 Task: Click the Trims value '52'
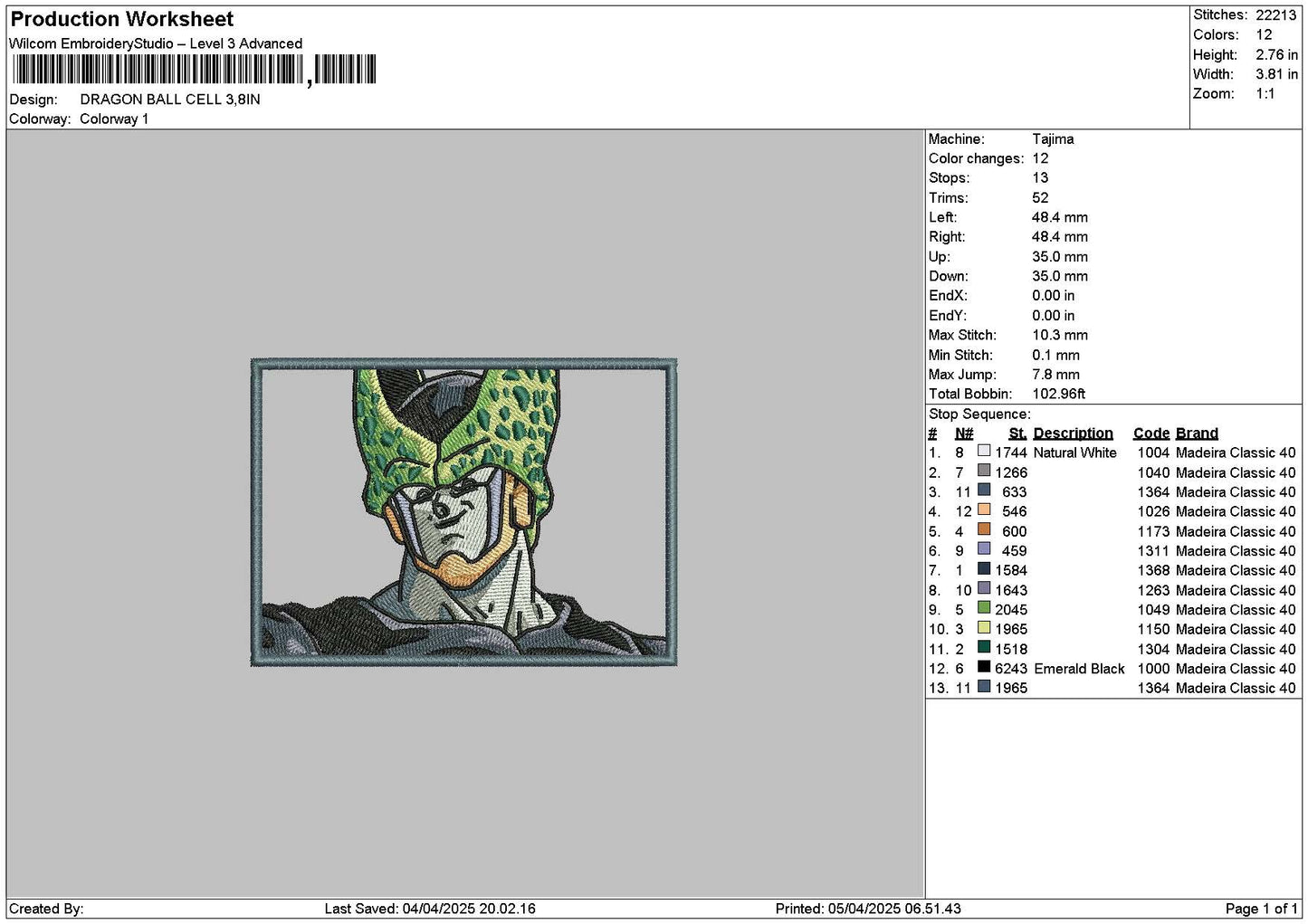coord(1040,198)
